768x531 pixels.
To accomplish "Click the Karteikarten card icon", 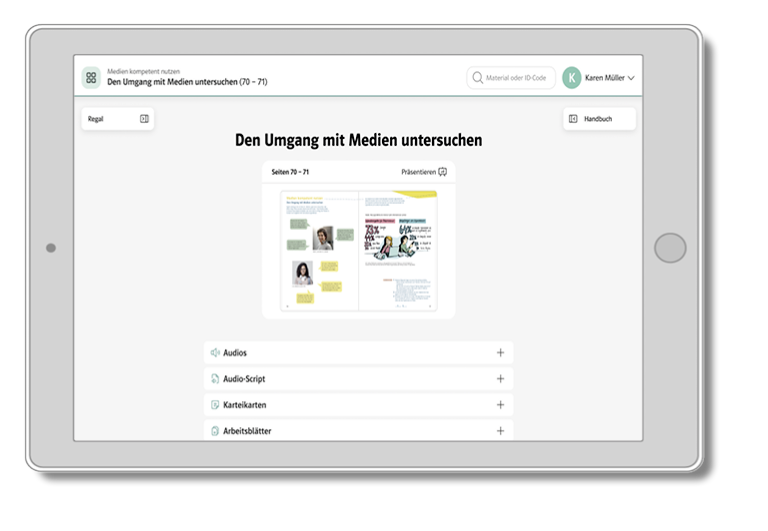I will coord(215,405).
